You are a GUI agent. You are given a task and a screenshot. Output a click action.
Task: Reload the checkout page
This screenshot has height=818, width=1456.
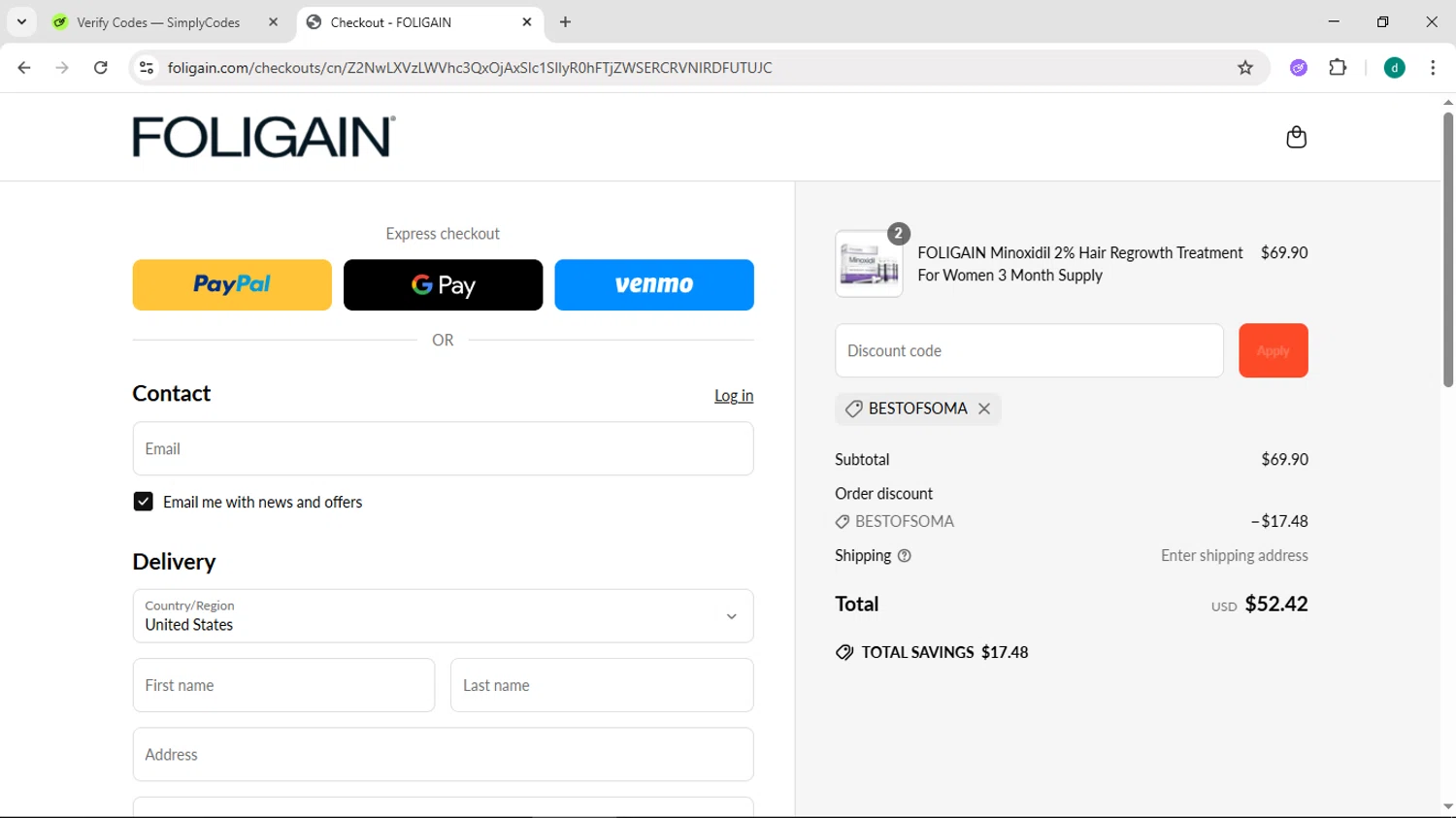tap(101, 68)
